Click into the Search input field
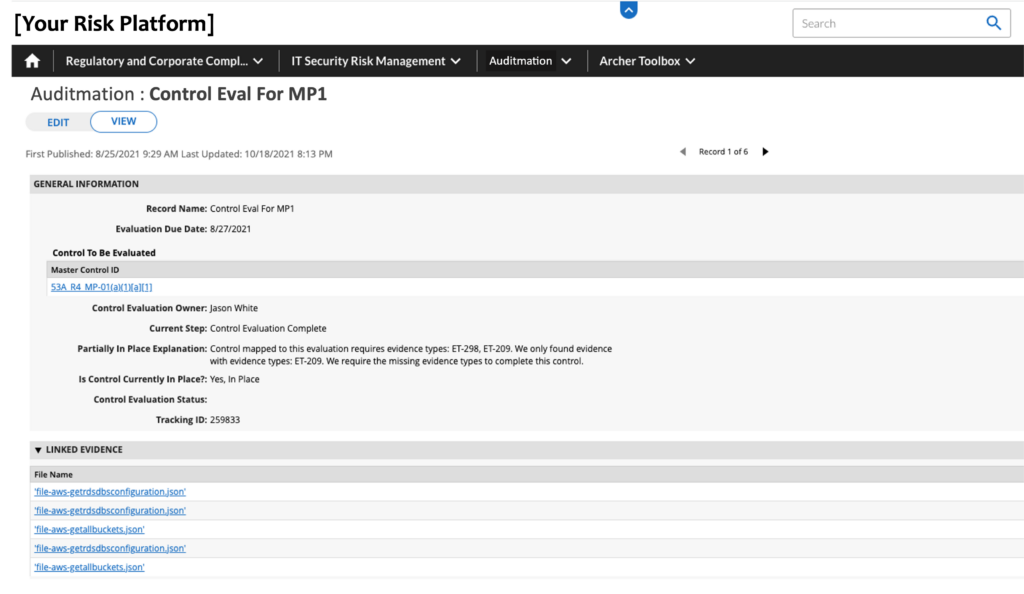 (x=885, y=23)
